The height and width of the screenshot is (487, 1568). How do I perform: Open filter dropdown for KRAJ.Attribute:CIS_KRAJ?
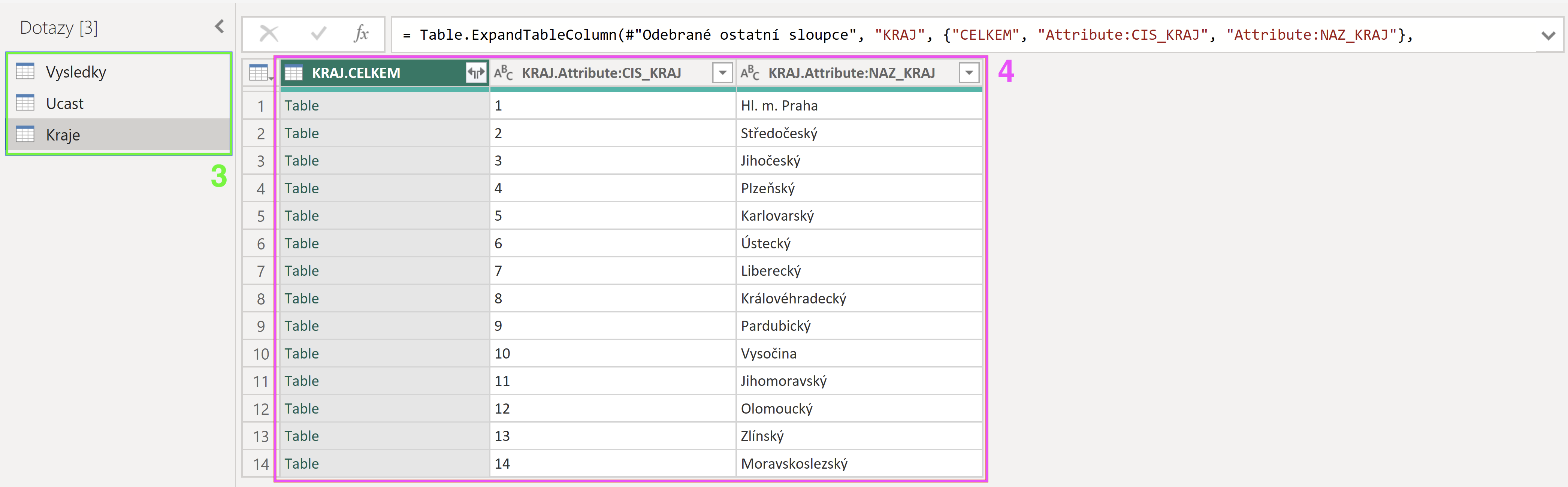point(722,73)
